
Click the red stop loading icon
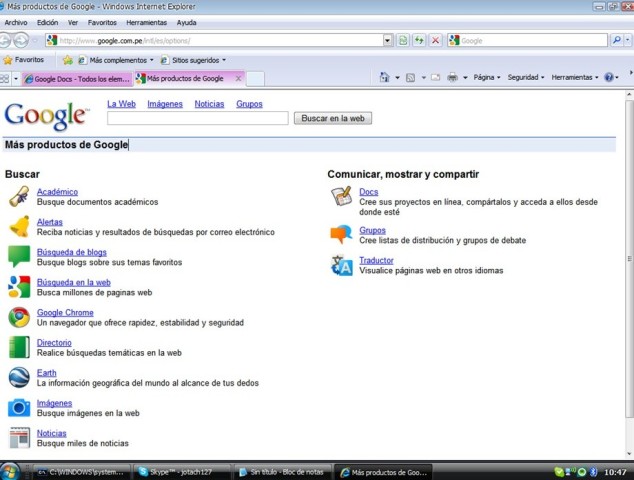click(x=435, y=40)
